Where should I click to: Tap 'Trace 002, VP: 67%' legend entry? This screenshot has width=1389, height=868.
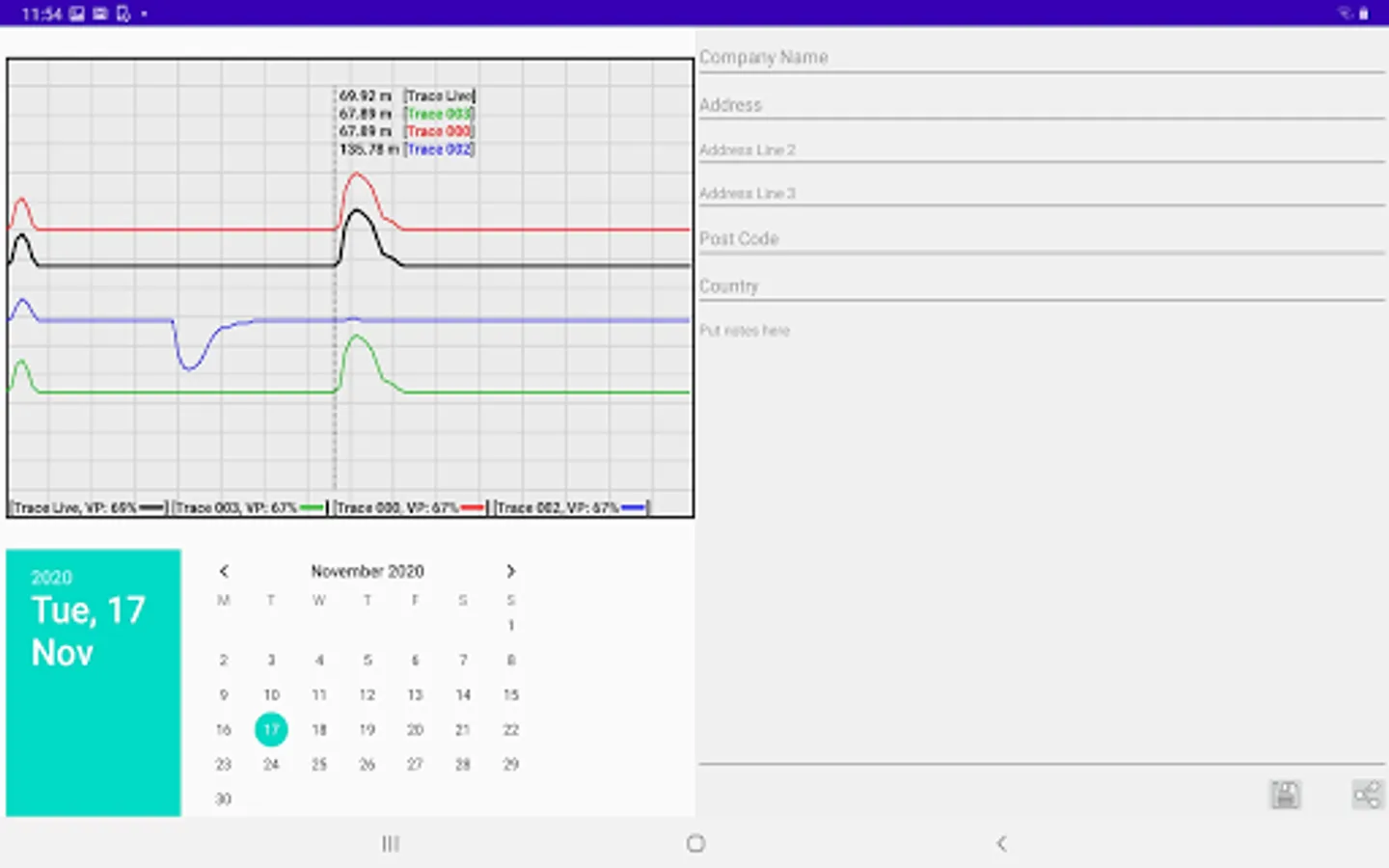point(572,507)
